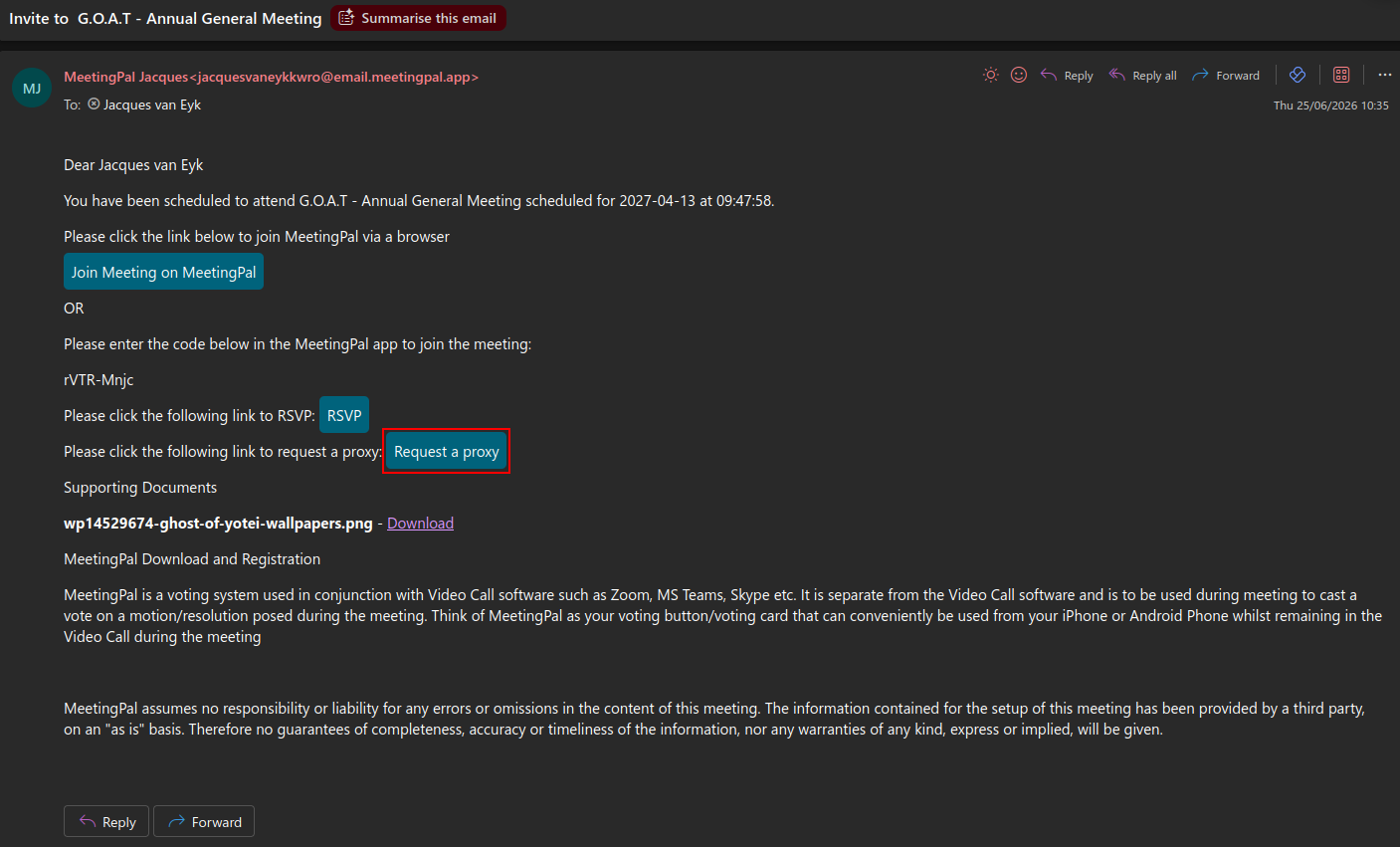Add a reaction with the smiley icon
The width and height of the screenshot is (1400, 847).
click(x=1019, y=75)
